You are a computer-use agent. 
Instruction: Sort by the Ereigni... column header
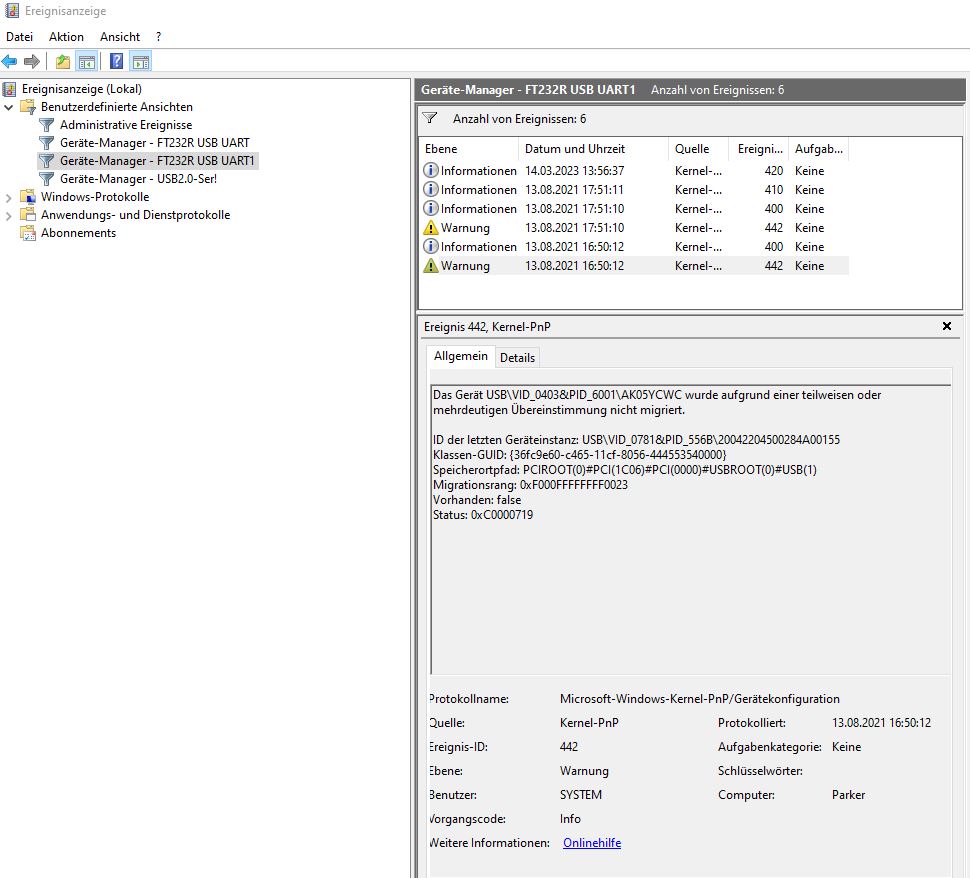click(759, 148)
